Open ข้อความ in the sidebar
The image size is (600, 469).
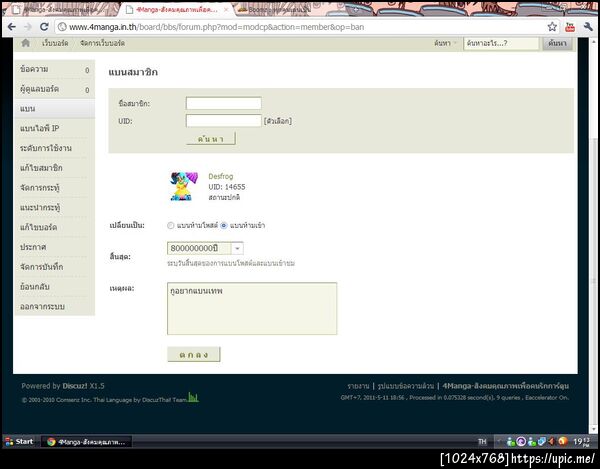pos(54,70)
